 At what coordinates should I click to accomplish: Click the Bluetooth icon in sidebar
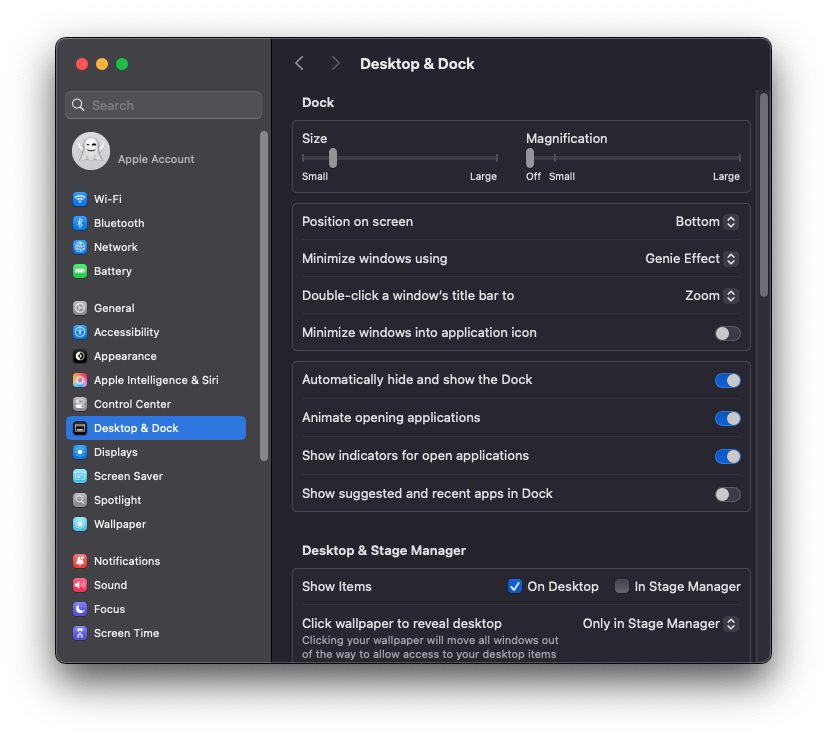(80, 223)
